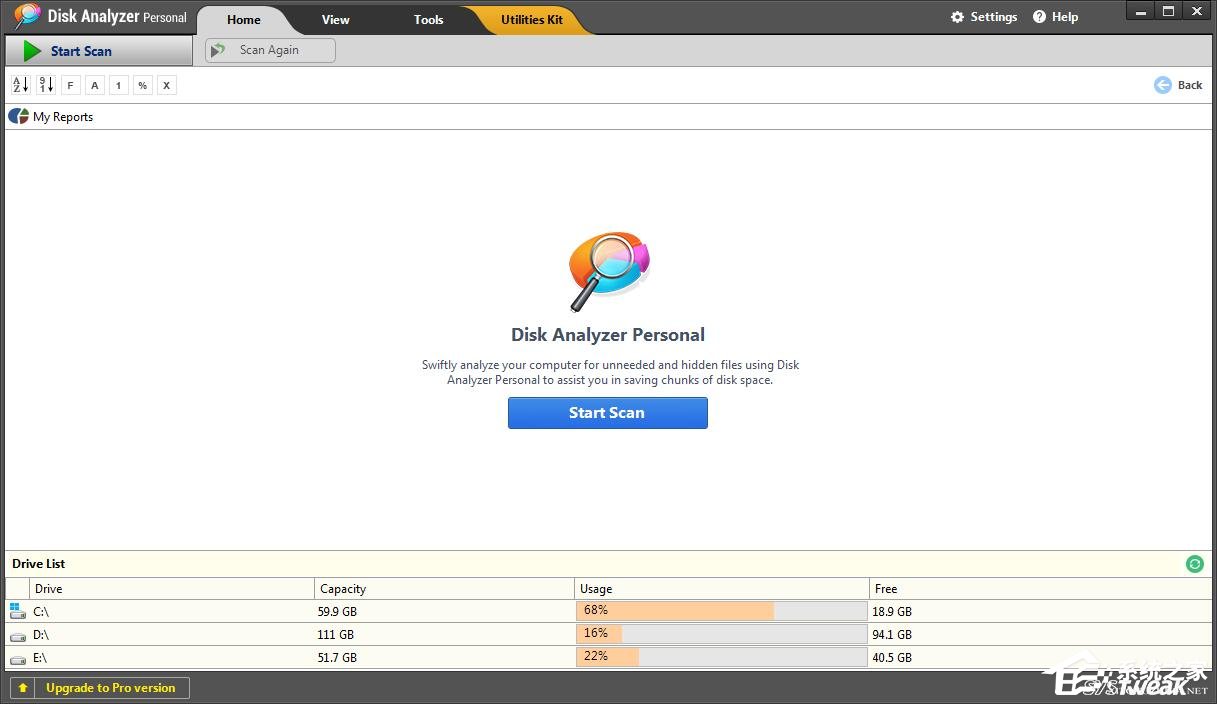
Task: Click the upgrade arrow icon at bottom
Action: click(23, 688)
